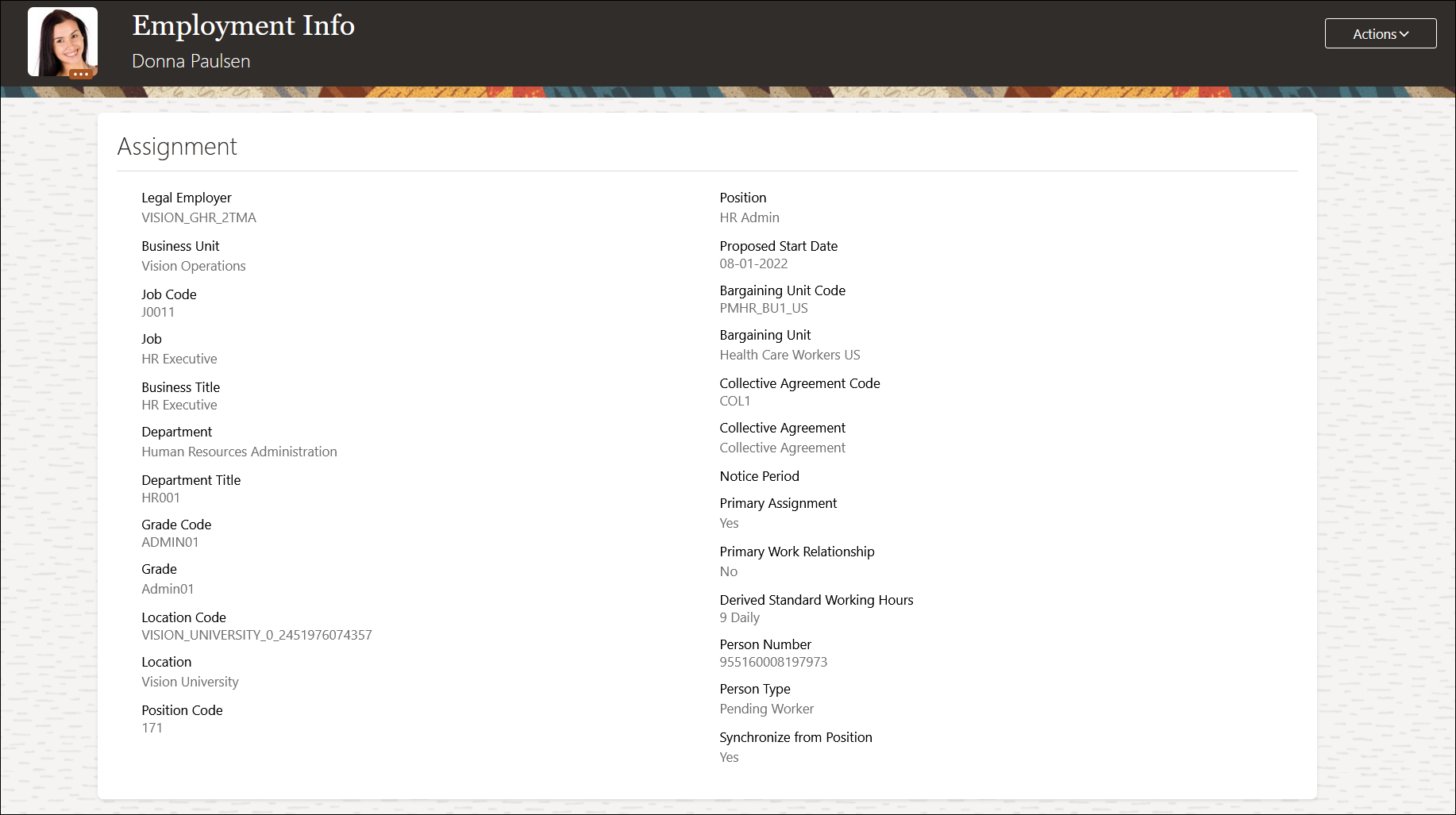Click the Business Unit label

(180, 246)
